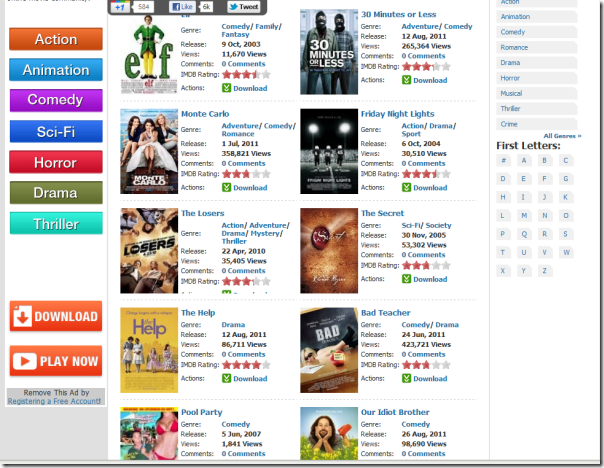Click The Help poster thumbnail
The image size is (604, 468).
149,350
